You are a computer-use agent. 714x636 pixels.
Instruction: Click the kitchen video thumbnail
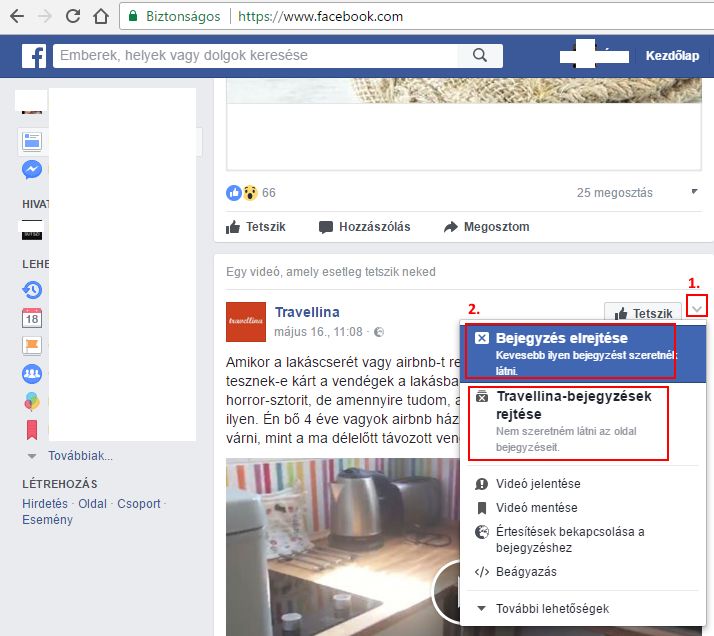[x=342, y=547]
